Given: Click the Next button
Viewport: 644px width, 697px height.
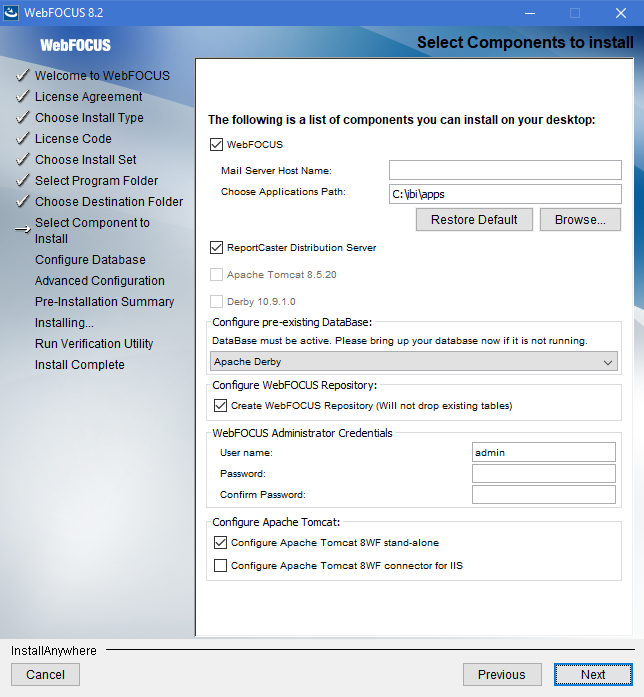Looking at the screenshot, I should pyautogui.click(x=593, y=675).
